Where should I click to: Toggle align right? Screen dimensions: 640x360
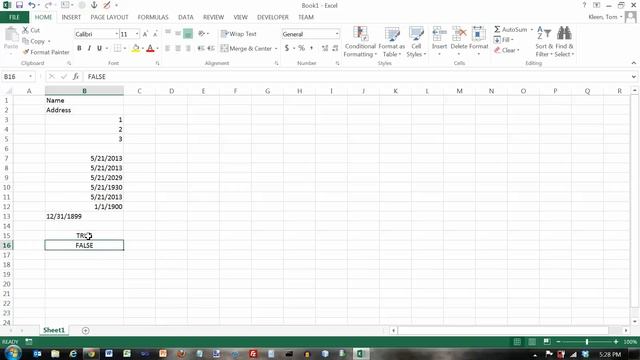(x=188, y=49)
